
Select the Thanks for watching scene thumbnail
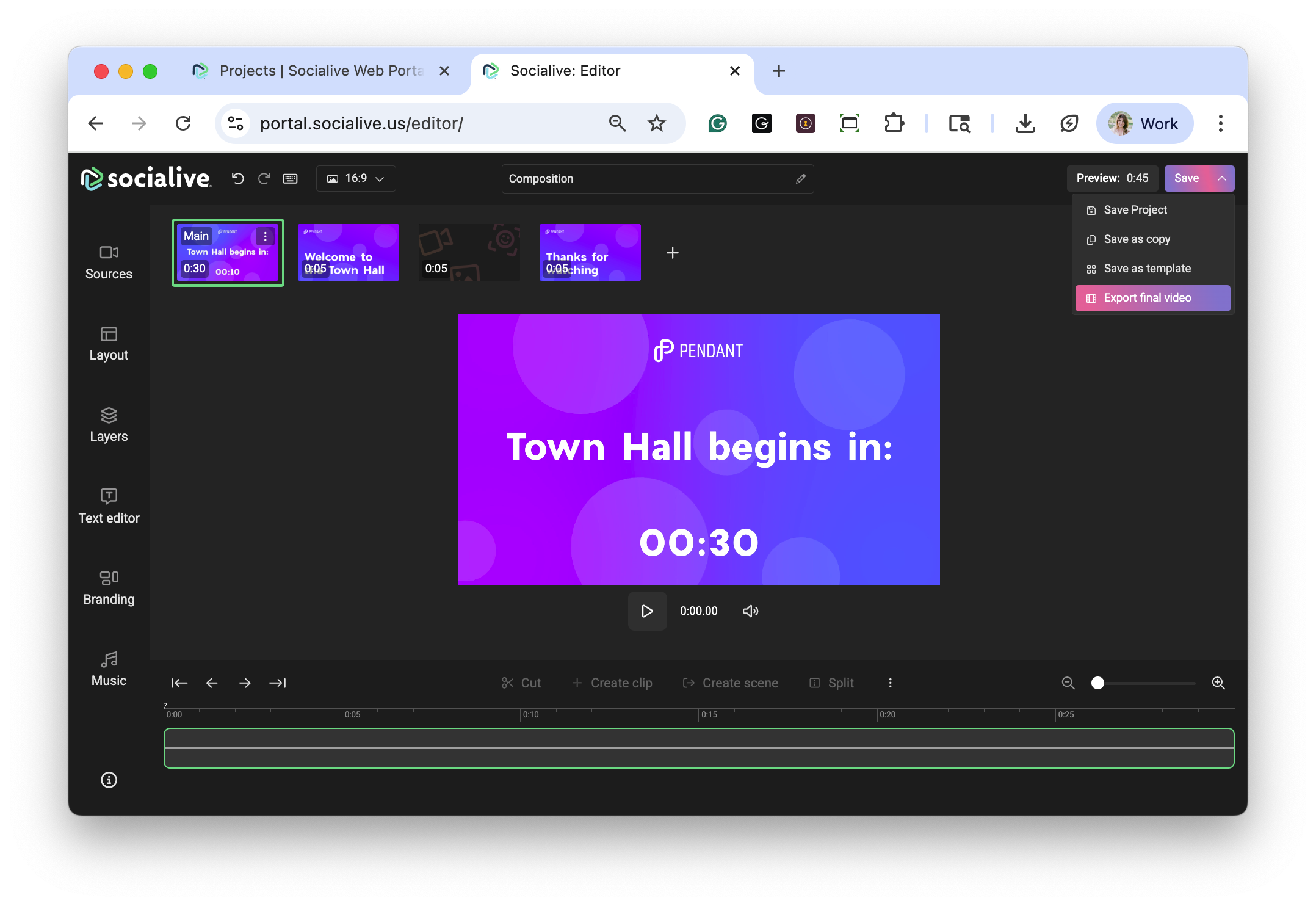[590, 253]
